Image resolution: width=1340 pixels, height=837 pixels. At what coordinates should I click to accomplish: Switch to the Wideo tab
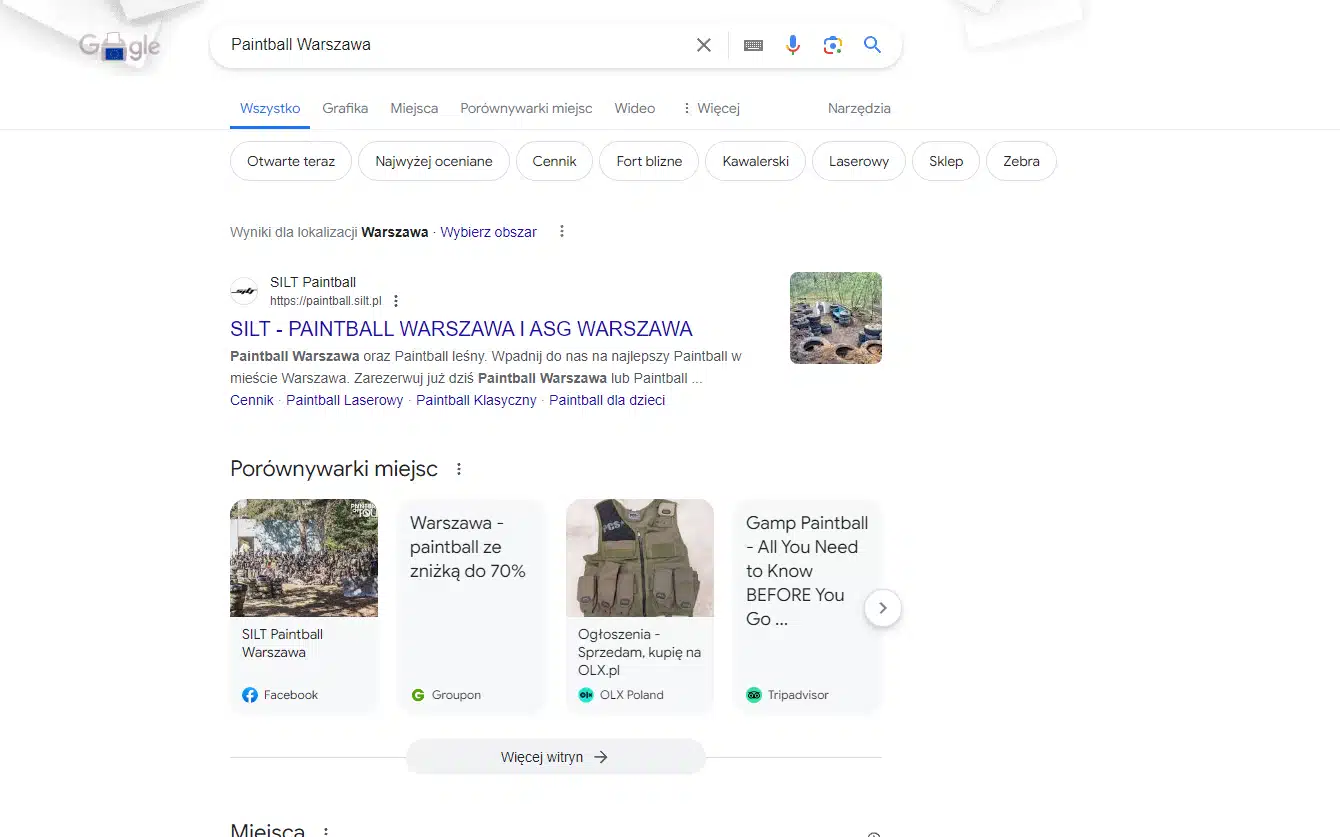(x=635, y=108)
